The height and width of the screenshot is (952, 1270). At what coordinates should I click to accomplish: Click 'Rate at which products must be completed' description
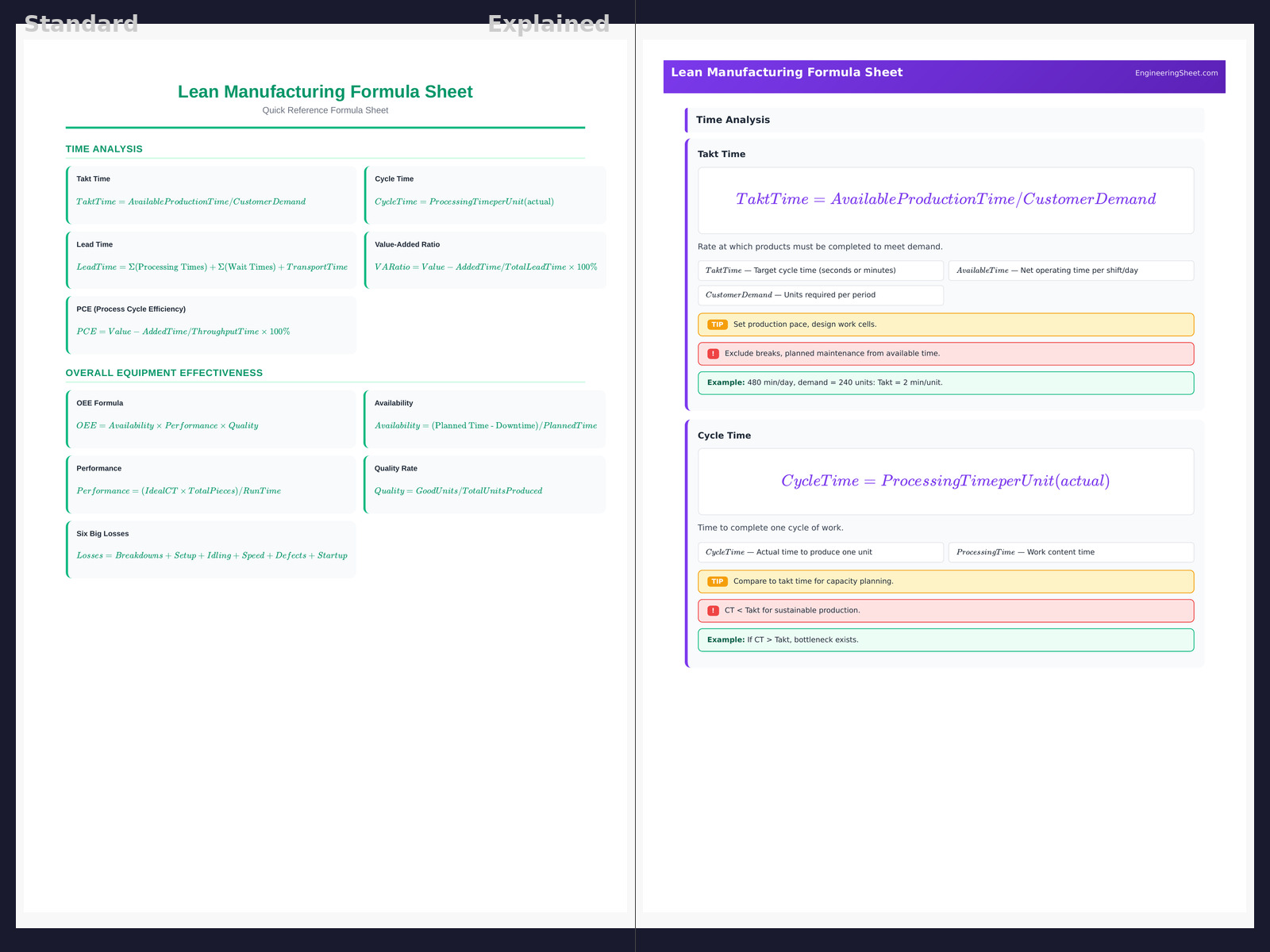(820, 247)
